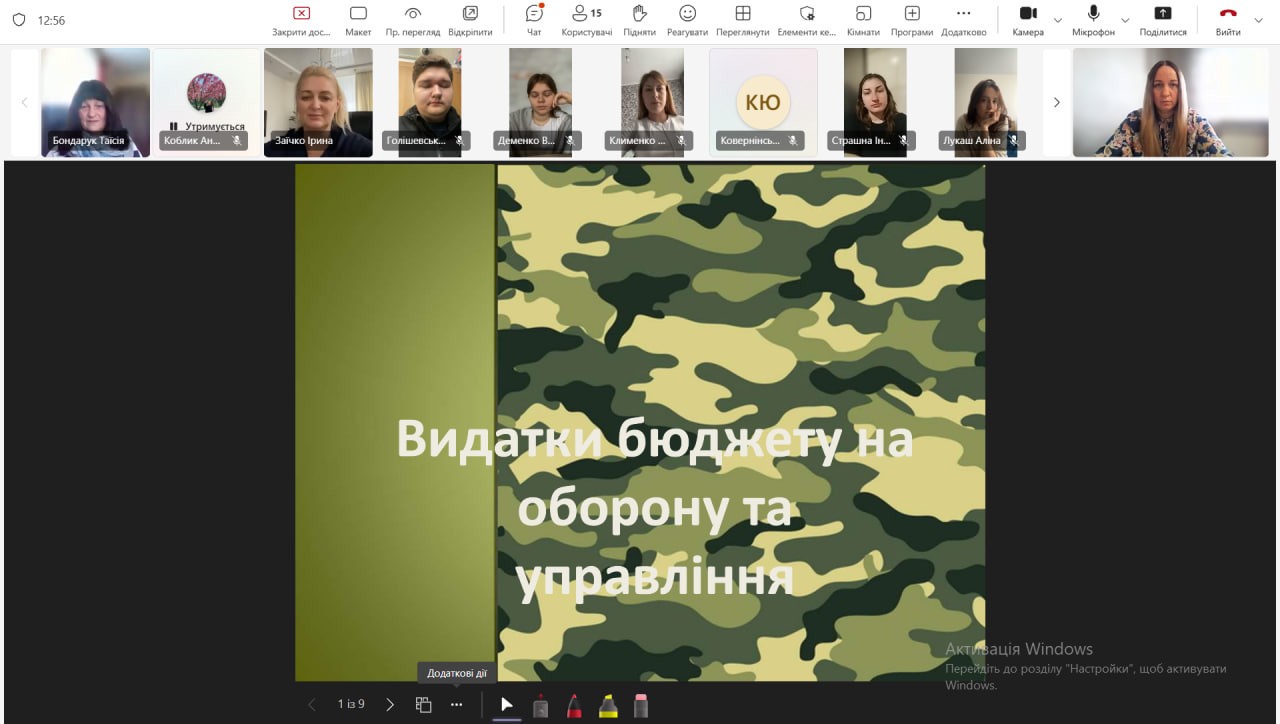
Task: Pick the yellow highlighter tool
Action: [x=607, y=706]
